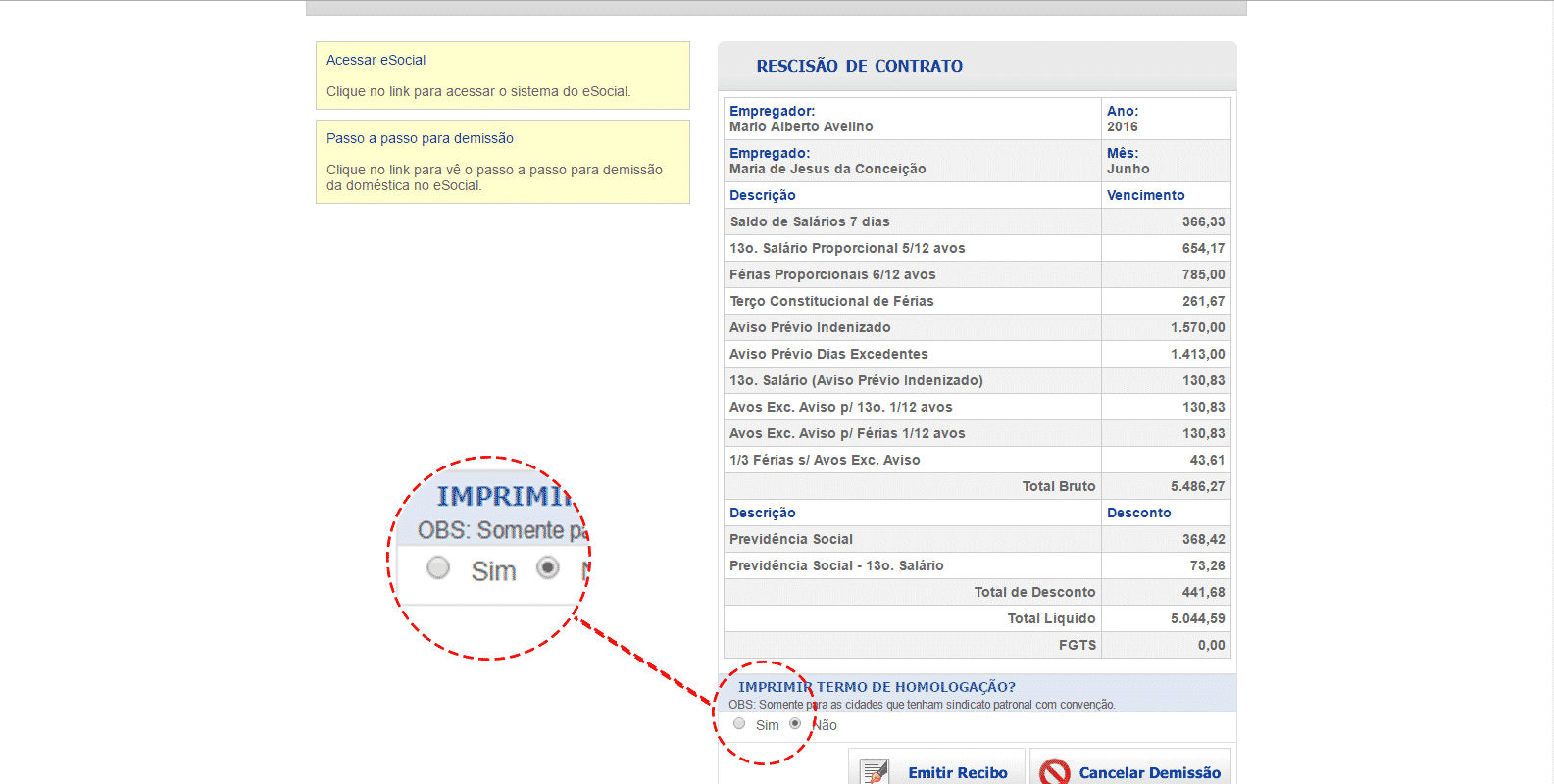Screen dimensions: 1554x784
Task: Click Previdência Social - 13o. Salário
Action: 836,565
